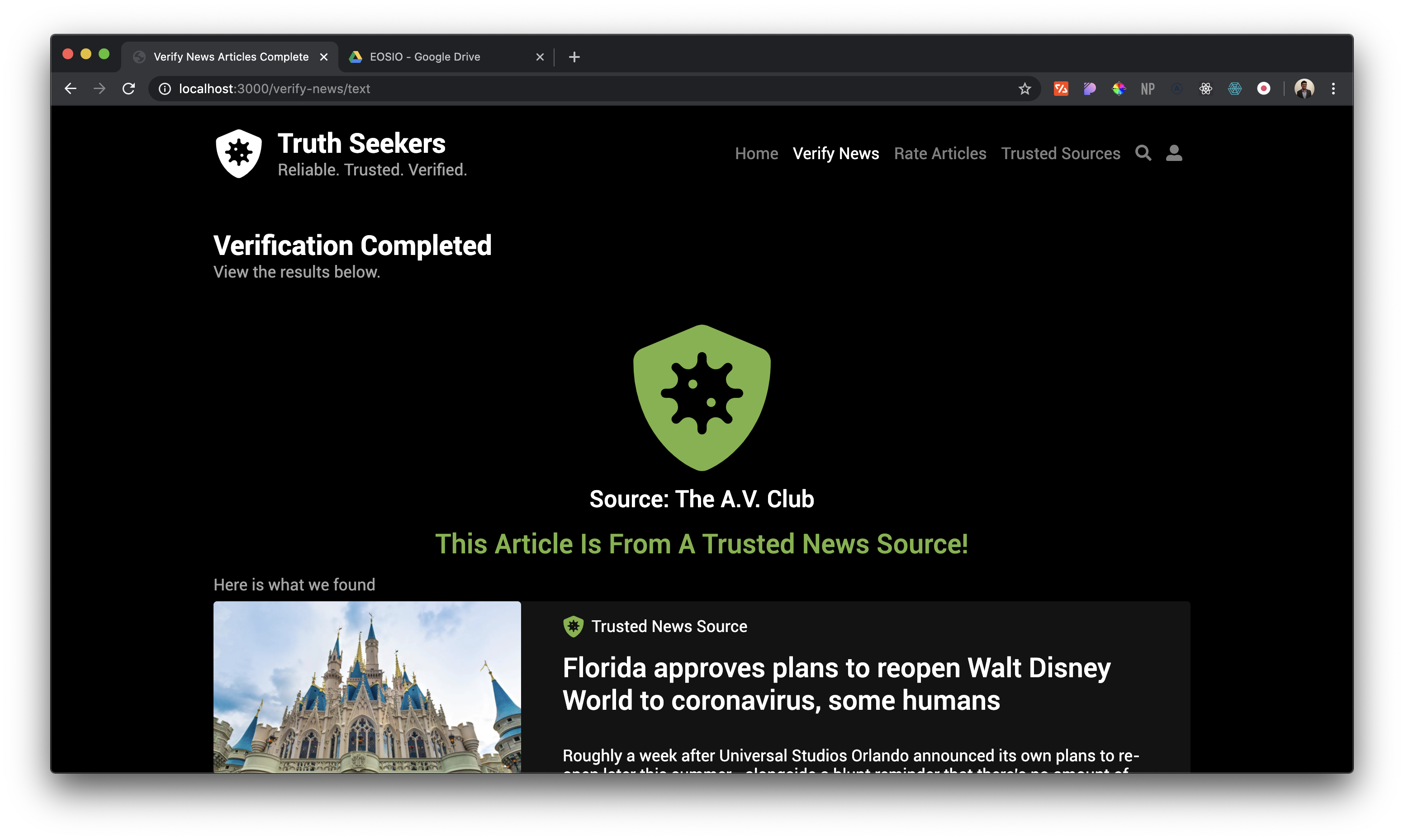Click the search magnifier icon in navbar
1404x840 pixels.
point(1143,153)
